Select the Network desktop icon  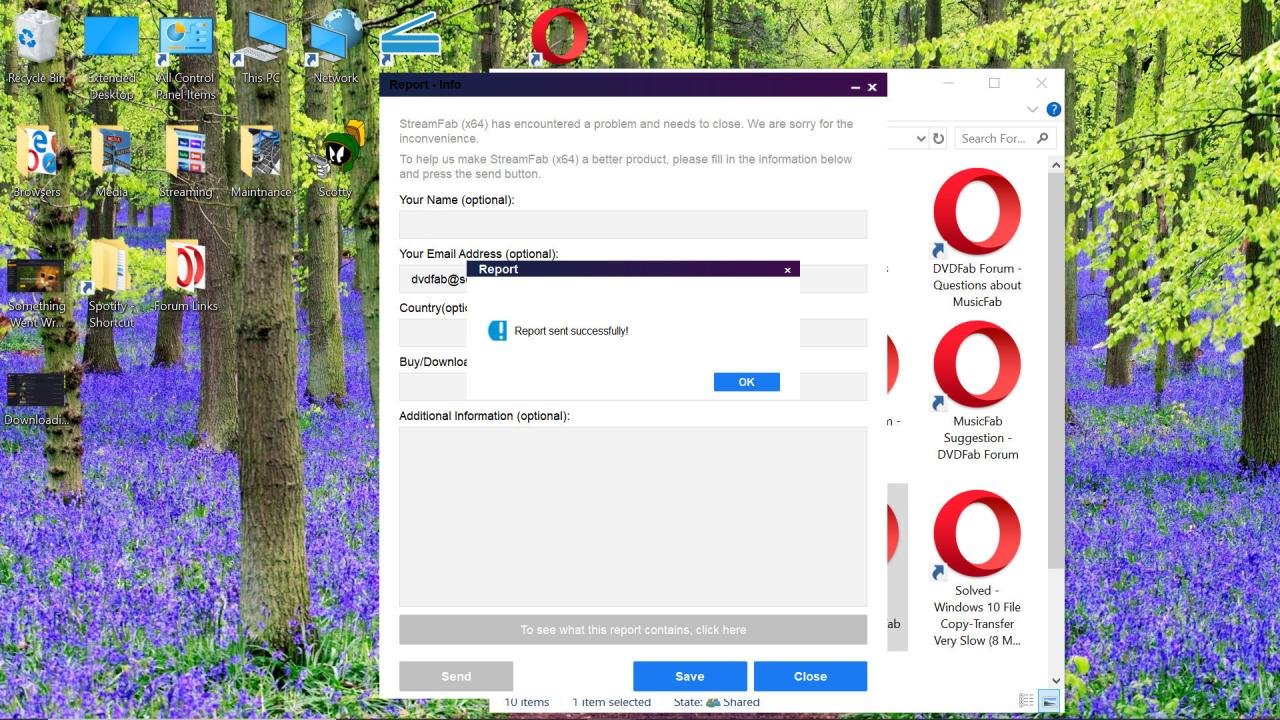click(335, 48)
